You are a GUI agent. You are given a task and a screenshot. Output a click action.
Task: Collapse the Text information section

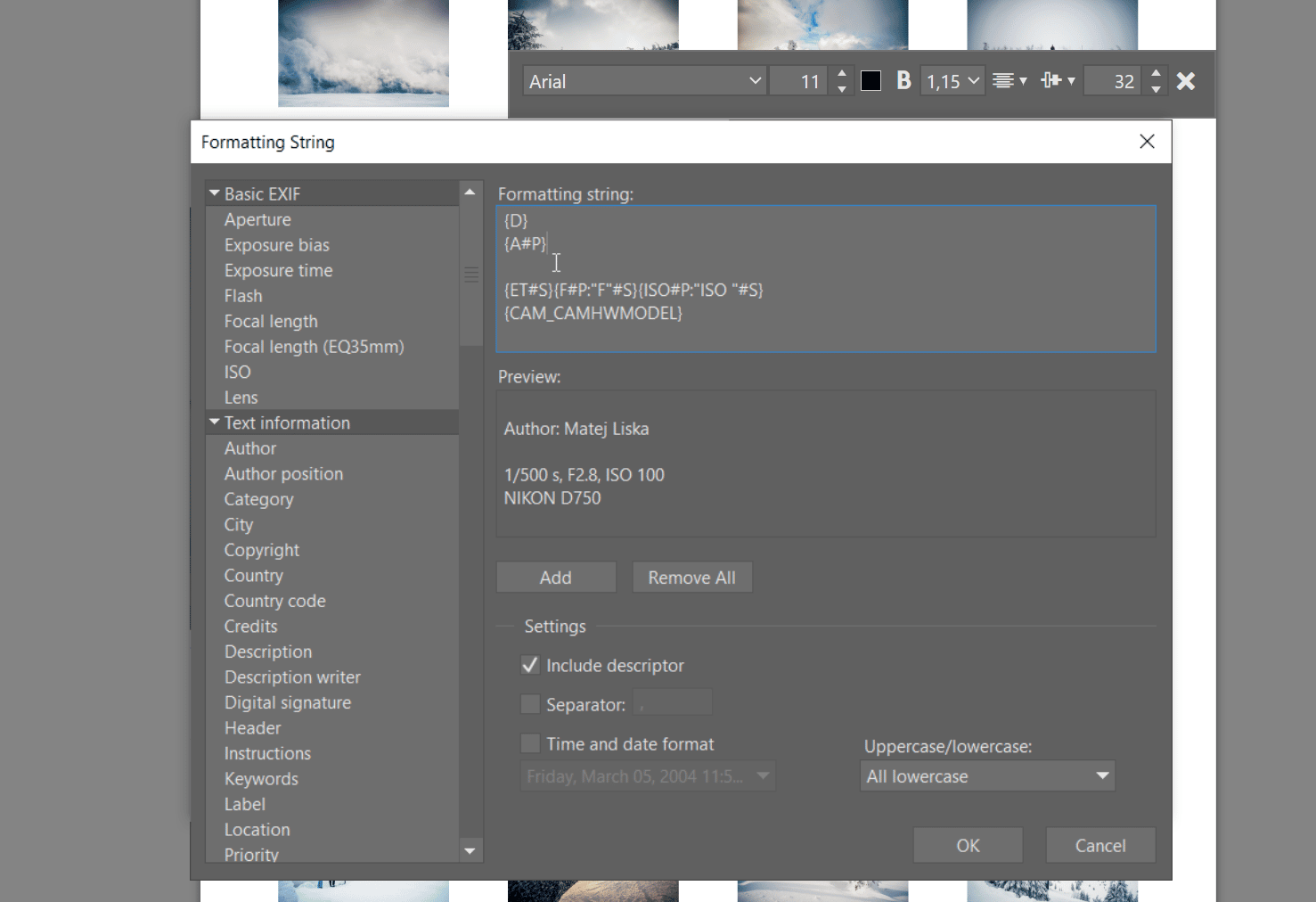pyautogui.click(x=215, y=422)
